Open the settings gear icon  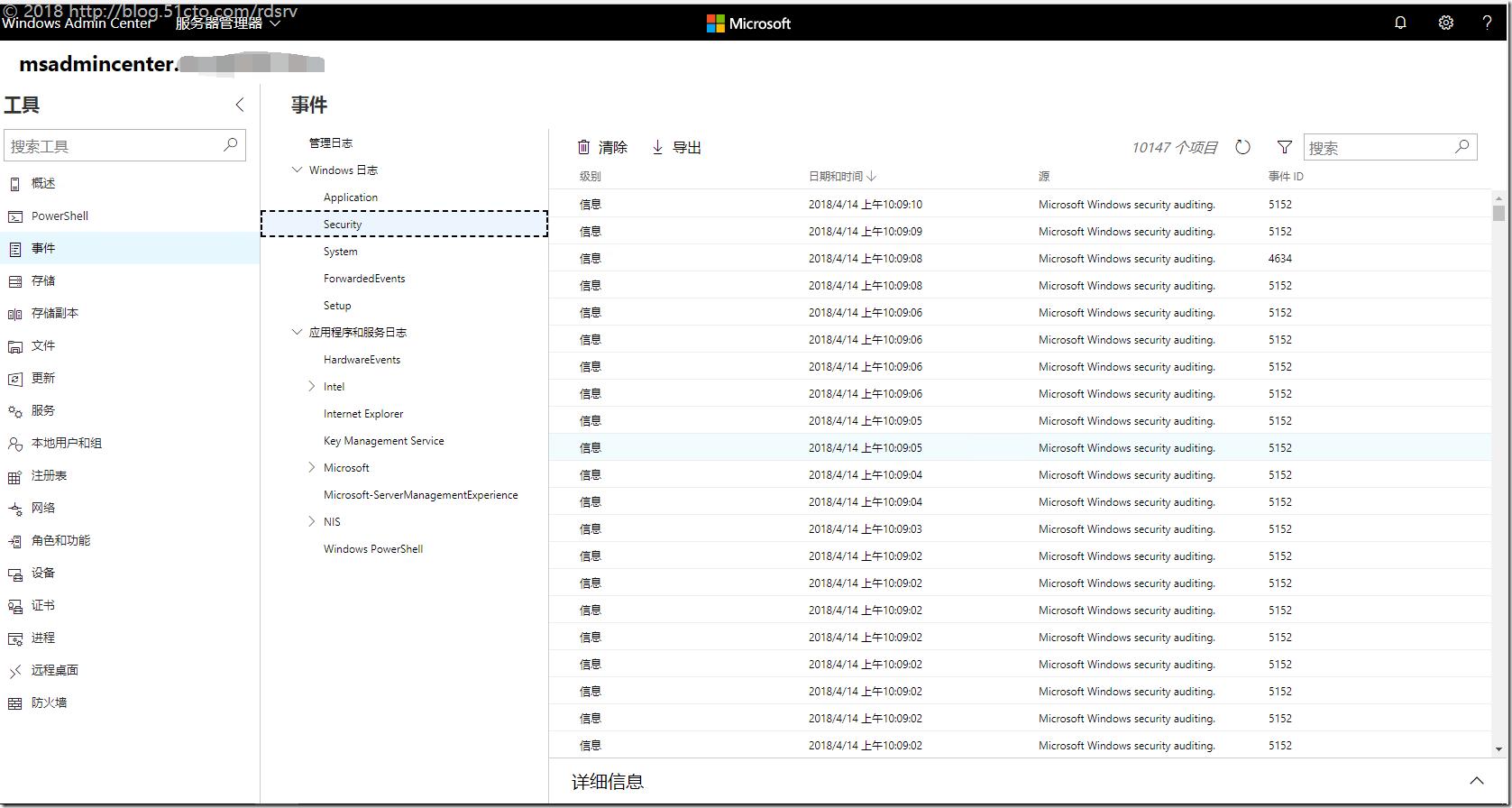pyautogui.click(x=1446, y=23)
